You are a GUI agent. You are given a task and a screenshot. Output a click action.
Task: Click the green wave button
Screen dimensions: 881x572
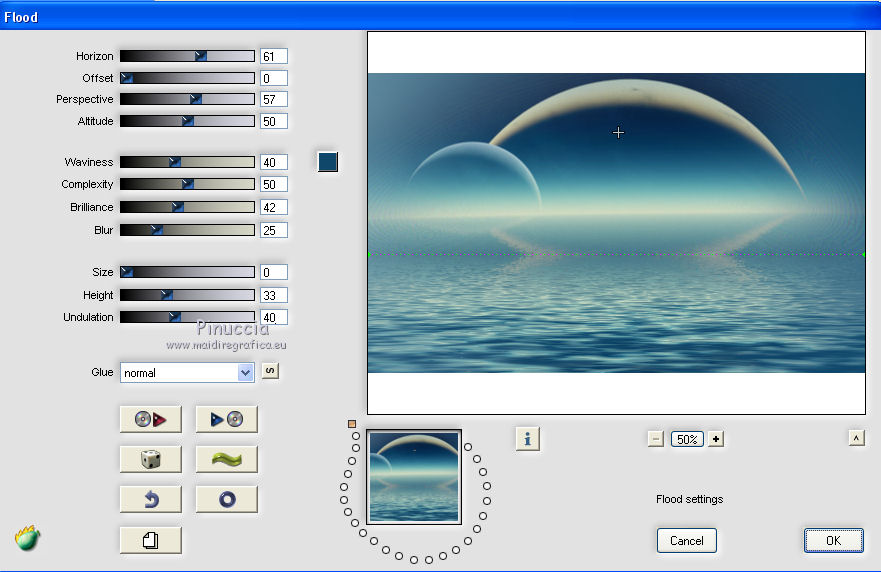pyautogui.click(x=226, y=459)
